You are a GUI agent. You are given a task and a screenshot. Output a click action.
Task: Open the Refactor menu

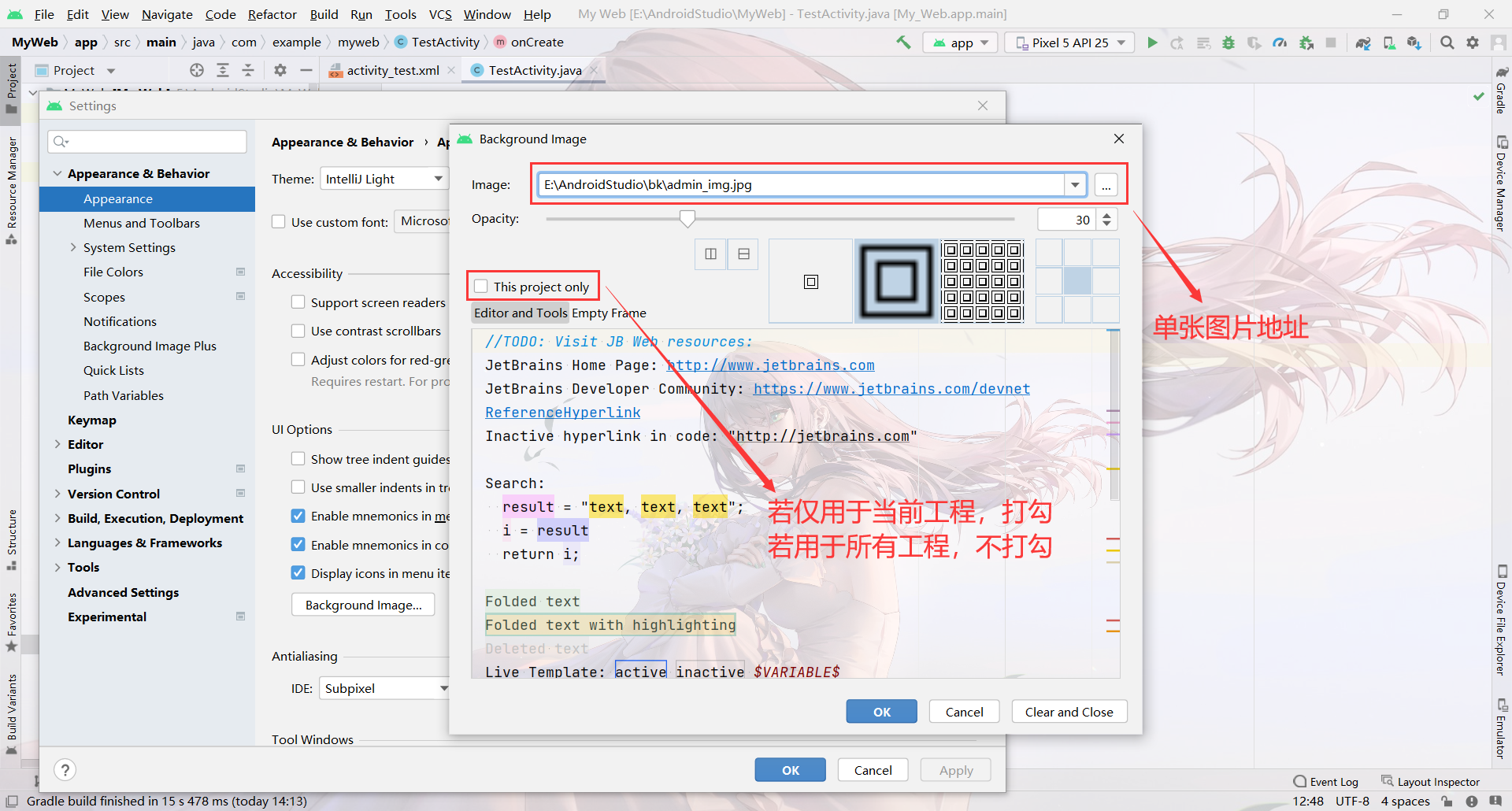point(272,14)
